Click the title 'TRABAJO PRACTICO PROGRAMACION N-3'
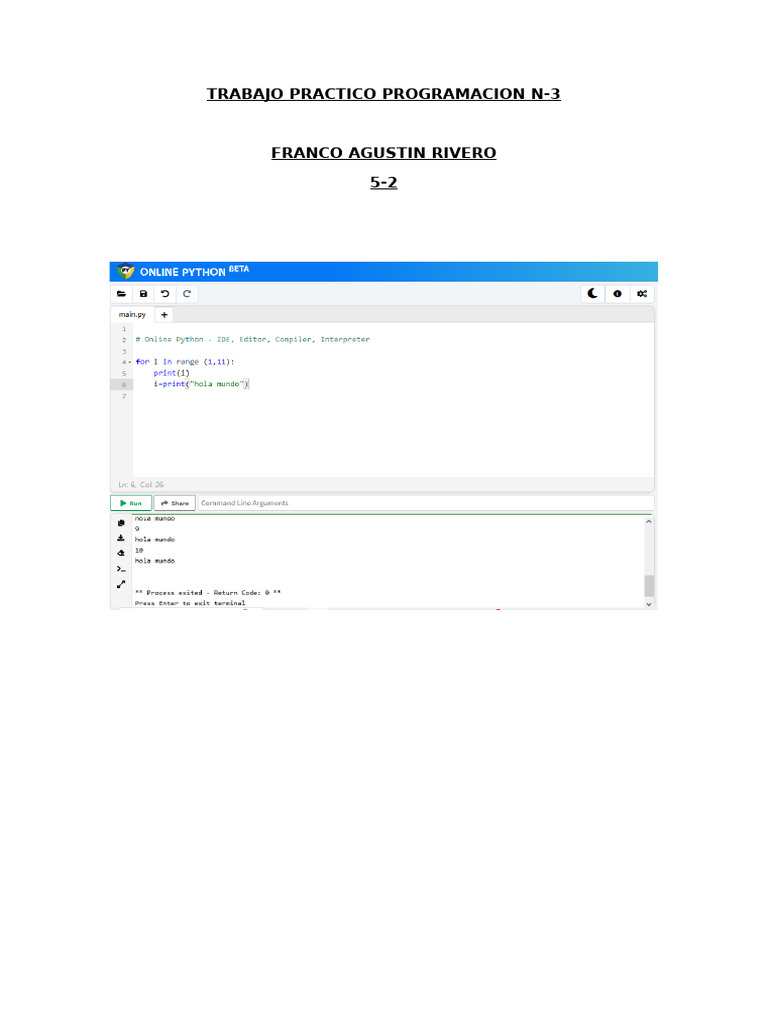Image resolution: width=768 pixels, height=1024 pixels. [x=384, y=94]
